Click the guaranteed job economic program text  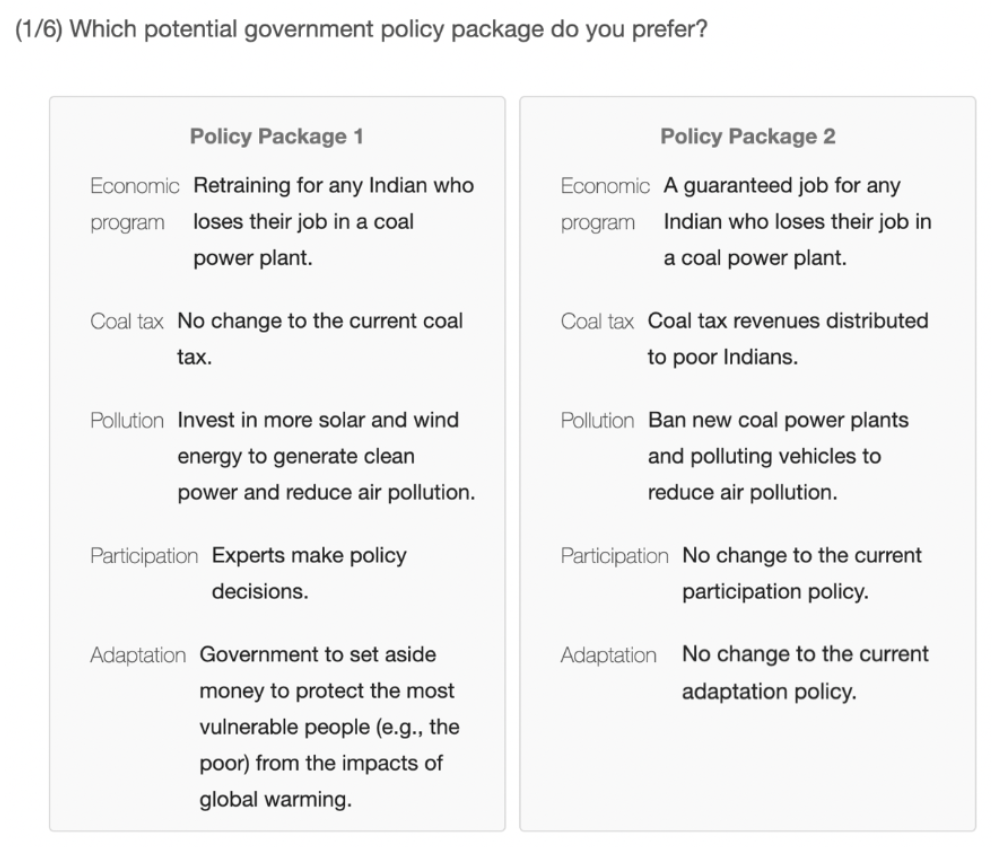pos(797,222)
